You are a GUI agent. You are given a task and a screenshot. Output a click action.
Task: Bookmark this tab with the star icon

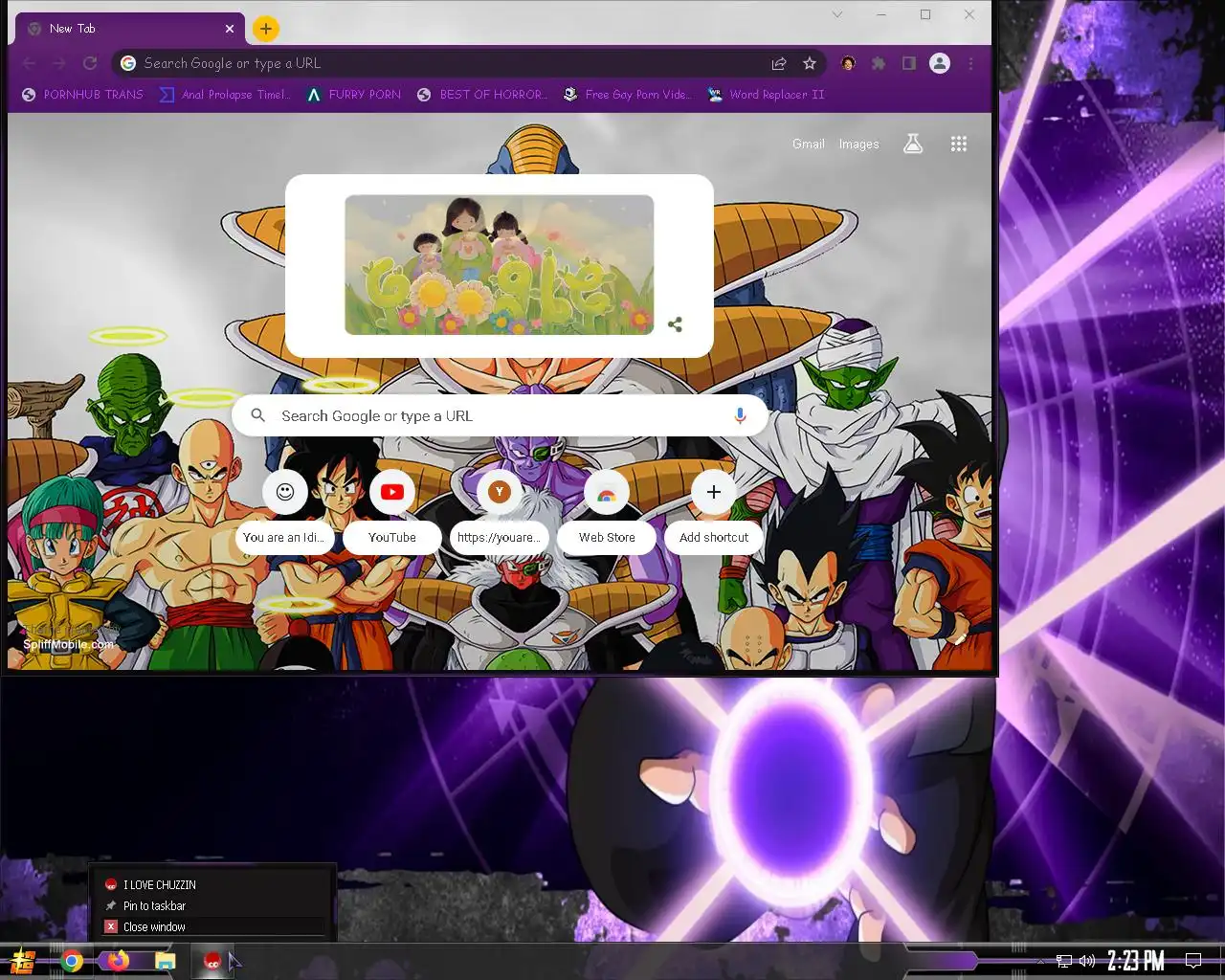810,63
